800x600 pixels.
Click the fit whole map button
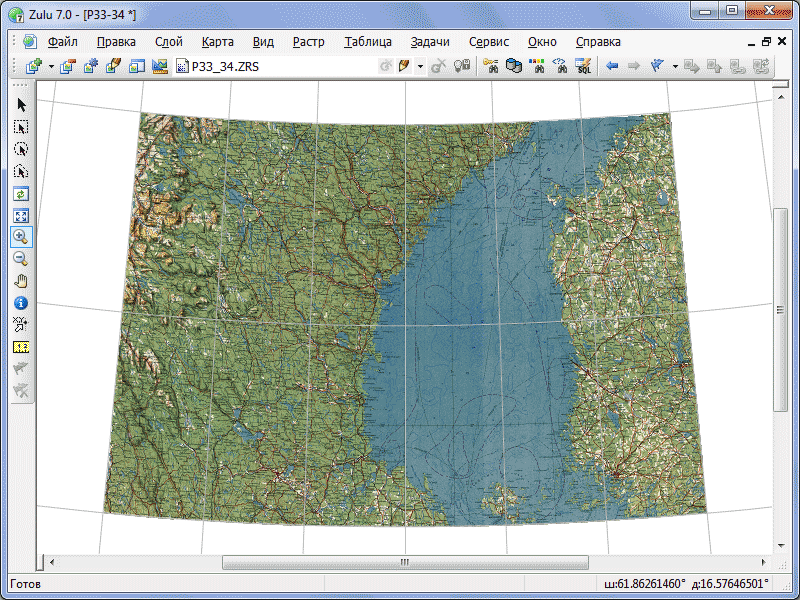[x=21, y=215]
